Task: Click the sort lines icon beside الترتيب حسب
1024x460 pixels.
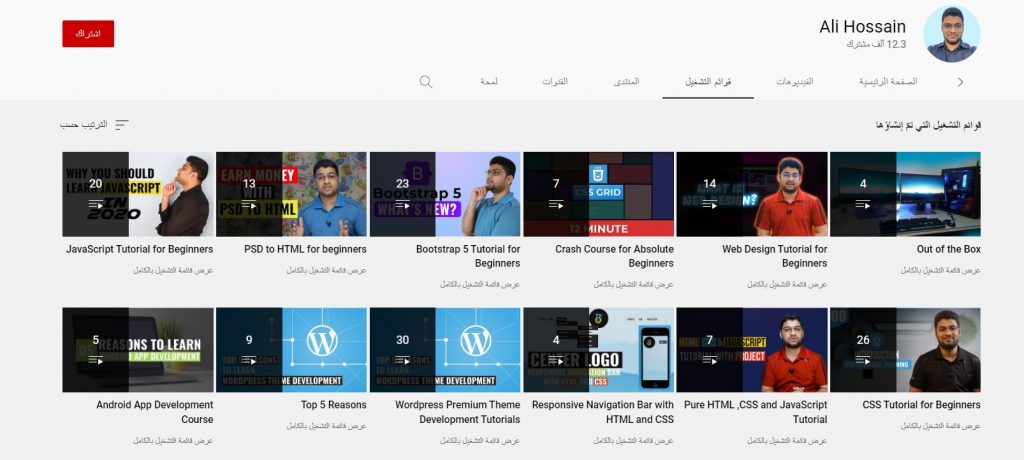Action: [122, 125]
